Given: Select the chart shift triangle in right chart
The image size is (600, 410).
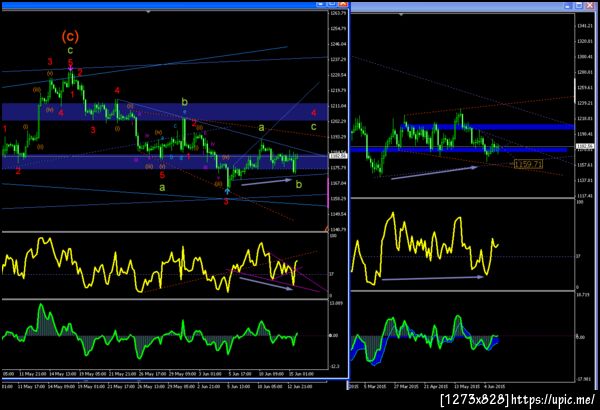Looking at the screenshot, I should pos(401,15).
